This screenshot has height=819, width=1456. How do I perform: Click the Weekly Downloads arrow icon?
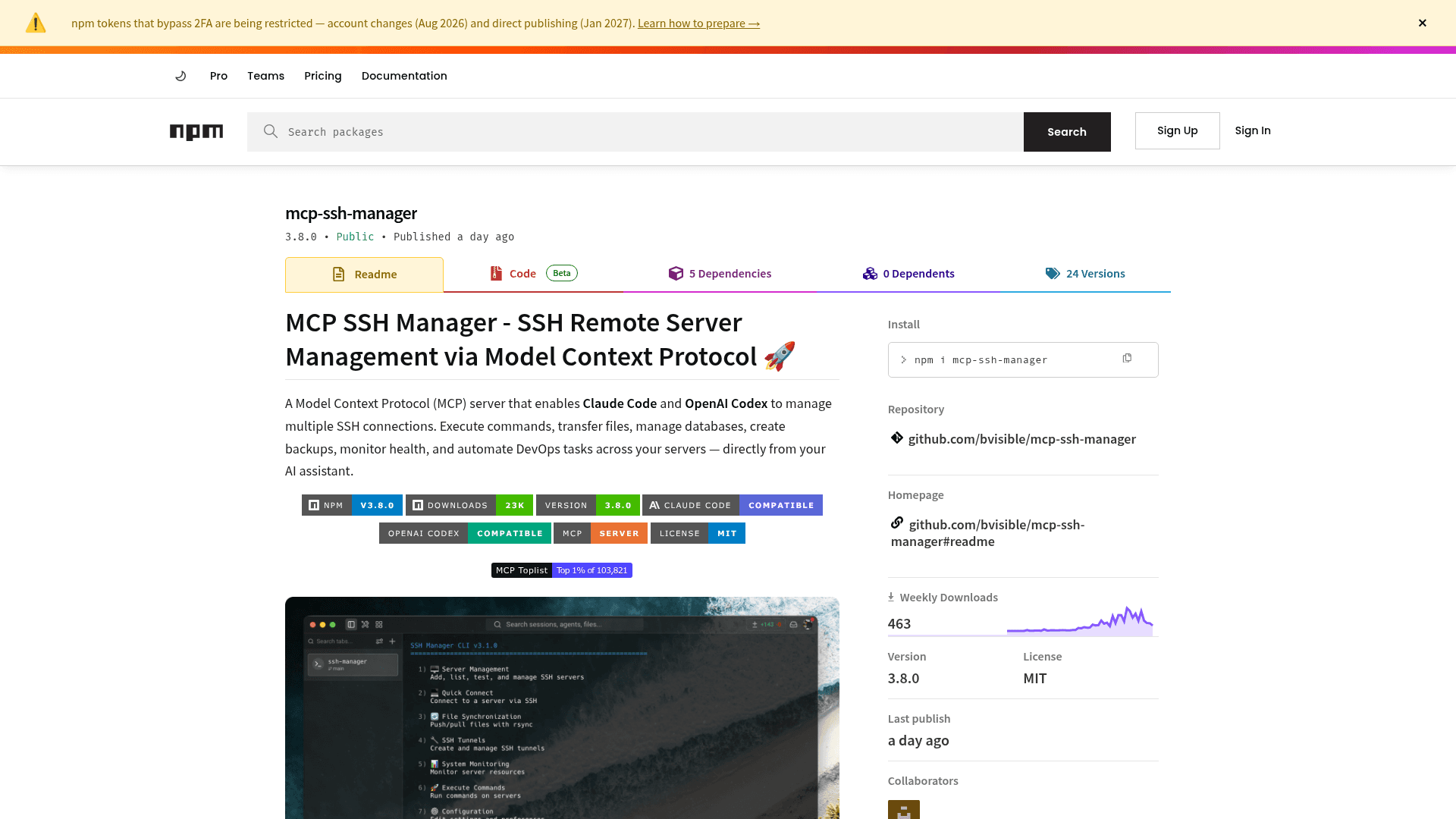[891, 598]
